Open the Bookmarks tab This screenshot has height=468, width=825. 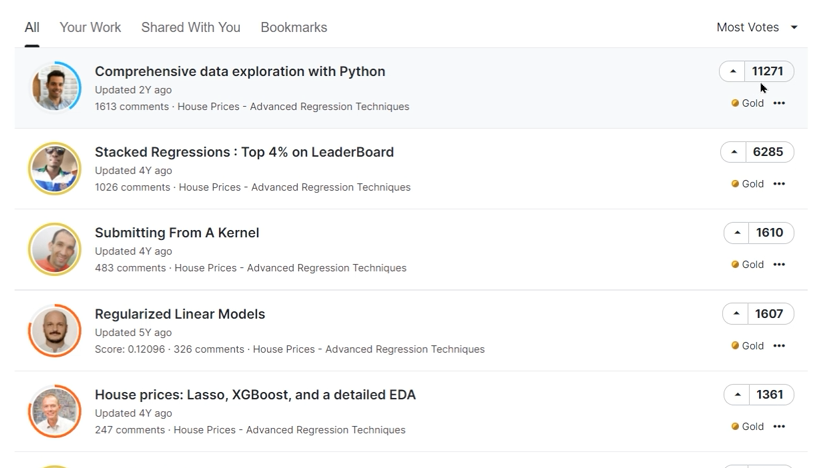pyautogui.click(x=293, y=27)
